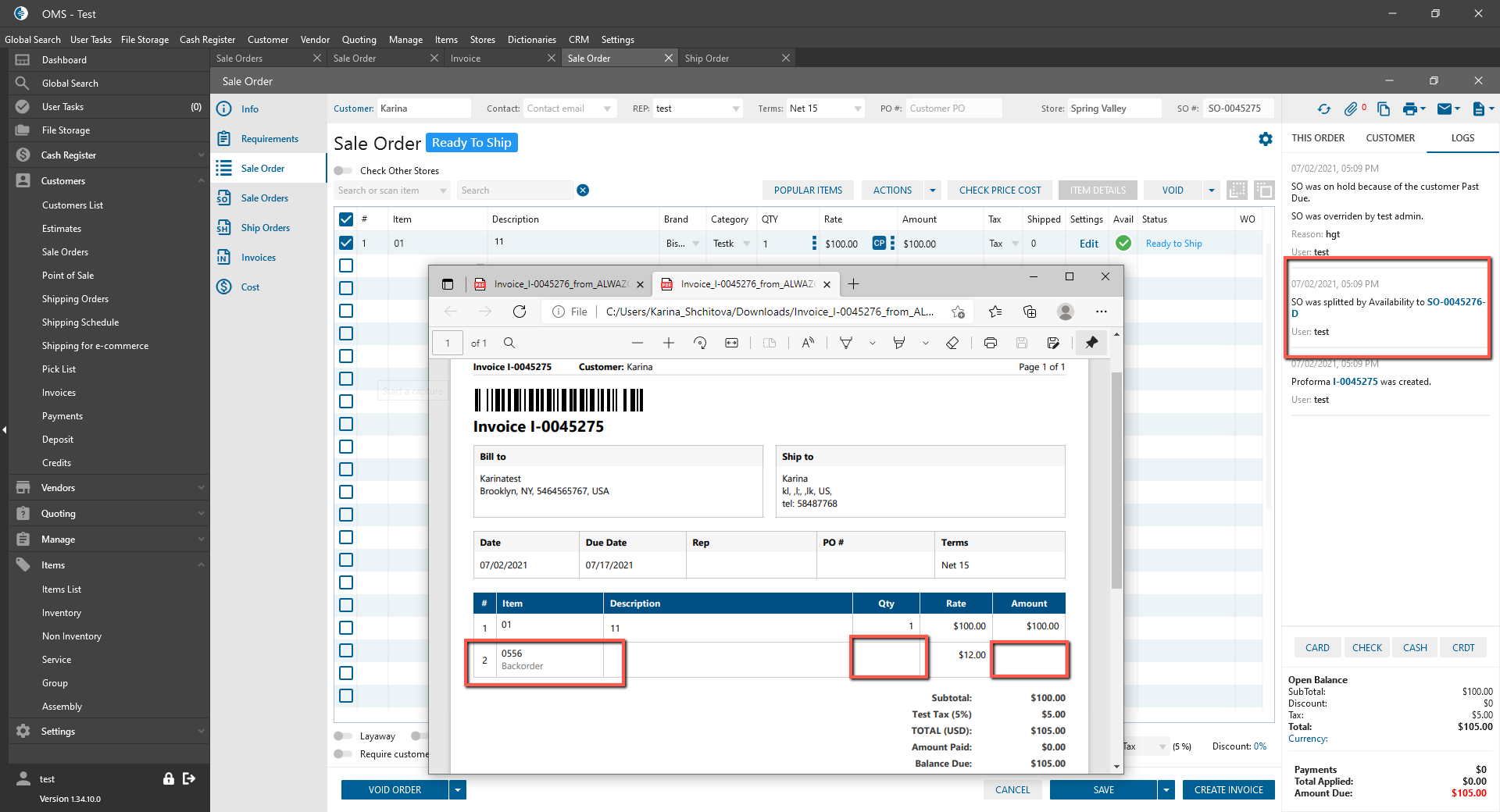Click the PDF viewer print icon
Viewport: 1500px width, 812px height.
[x=990, y=343]
